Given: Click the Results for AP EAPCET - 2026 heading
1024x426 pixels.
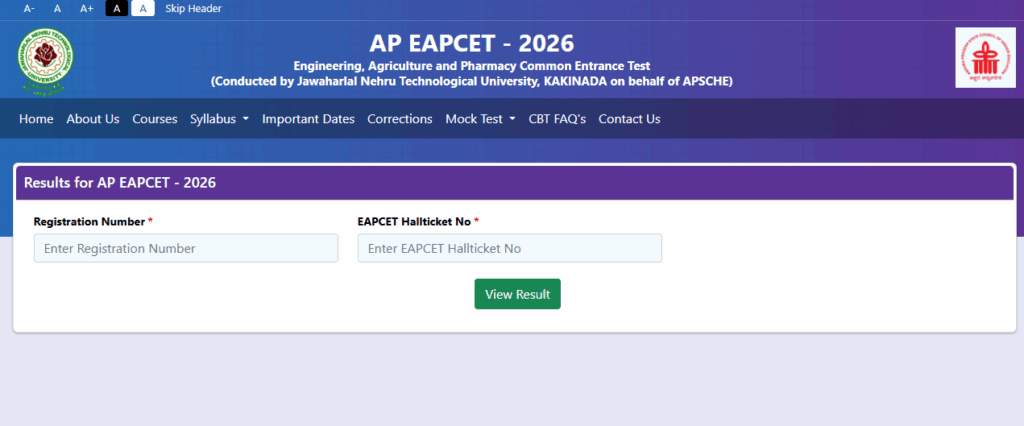Looking at the screenshot, I should point(120,183).
